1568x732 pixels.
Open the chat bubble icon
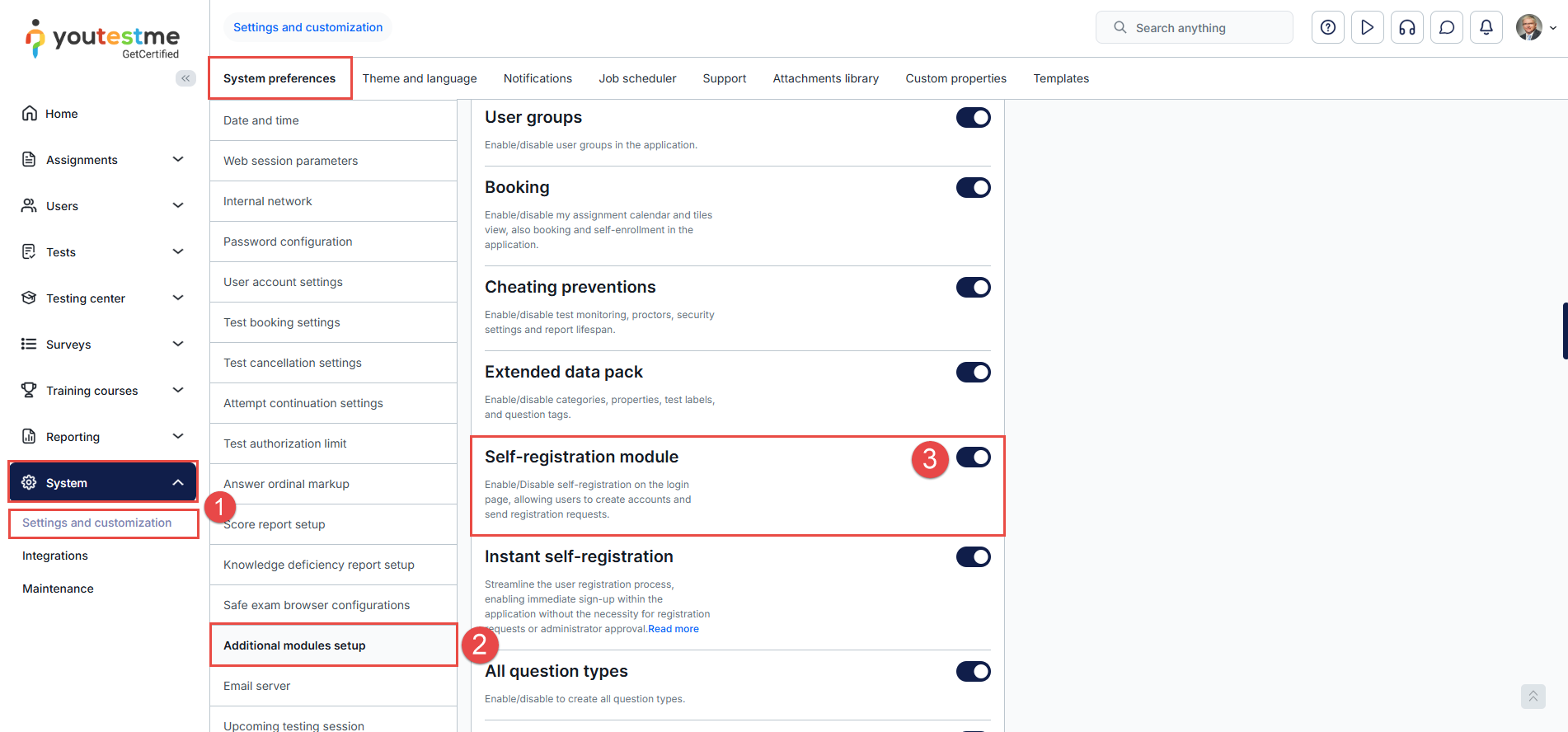click(1446, 27)
